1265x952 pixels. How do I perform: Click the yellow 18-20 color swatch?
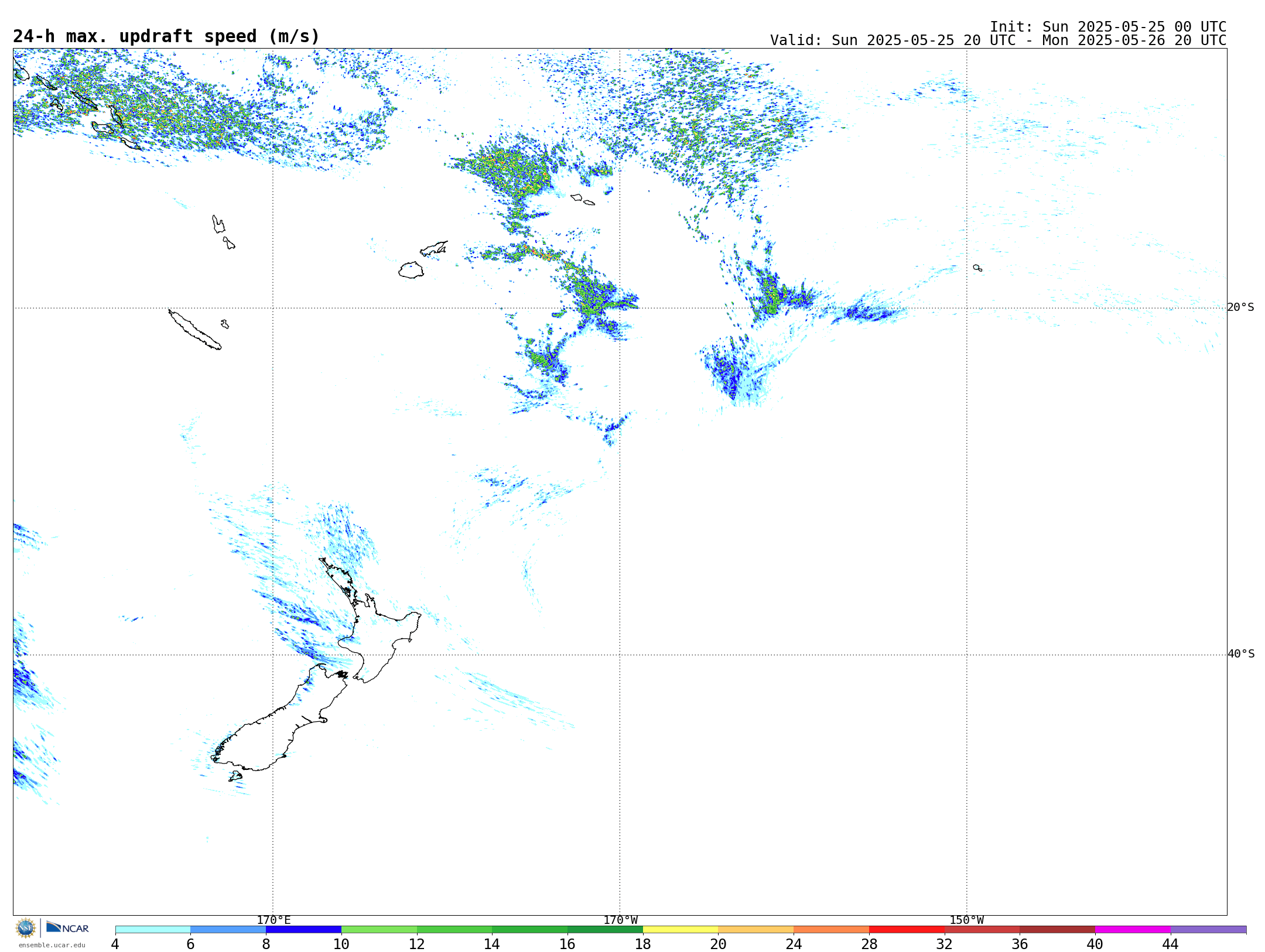pyautogui.click(x=681, y=930)
